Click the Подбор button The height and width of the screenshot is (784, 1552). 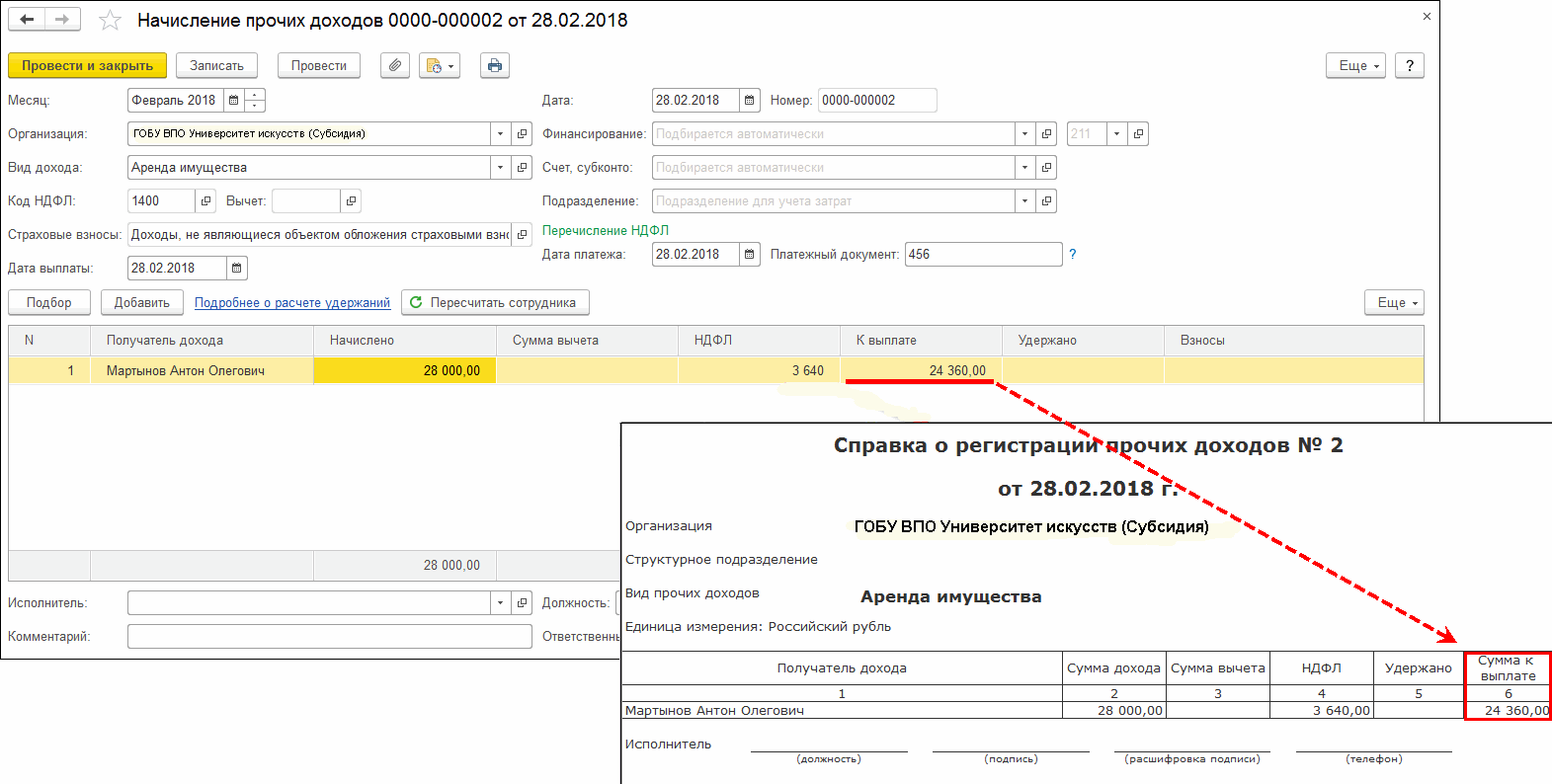pyautogui.click(x=49, y=303)
